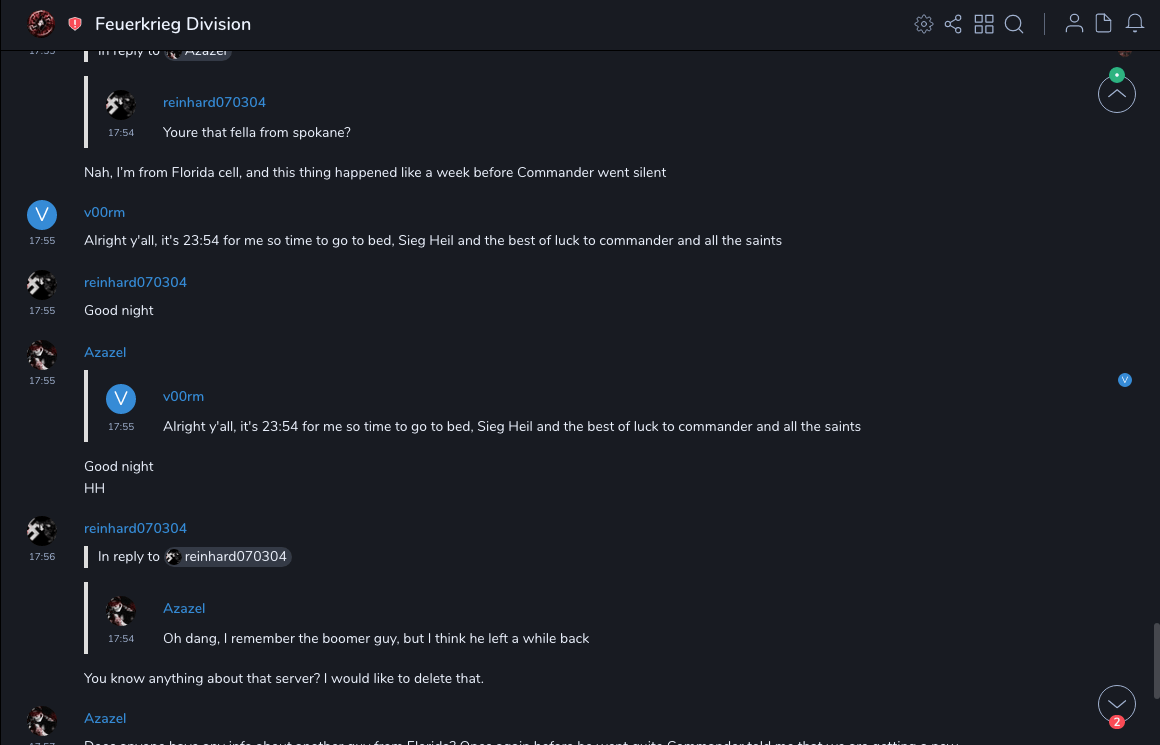
Task: Click v00rm's blue V avatar in message list
Action: pos(41,214)
